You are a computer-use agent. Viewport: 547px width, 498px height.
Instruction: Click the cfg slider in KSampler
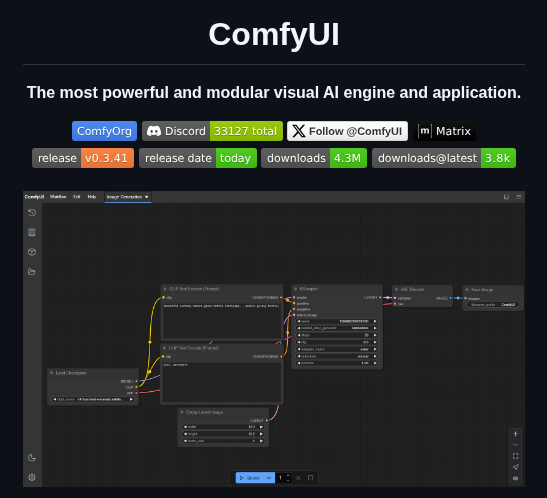pos(337,342)
